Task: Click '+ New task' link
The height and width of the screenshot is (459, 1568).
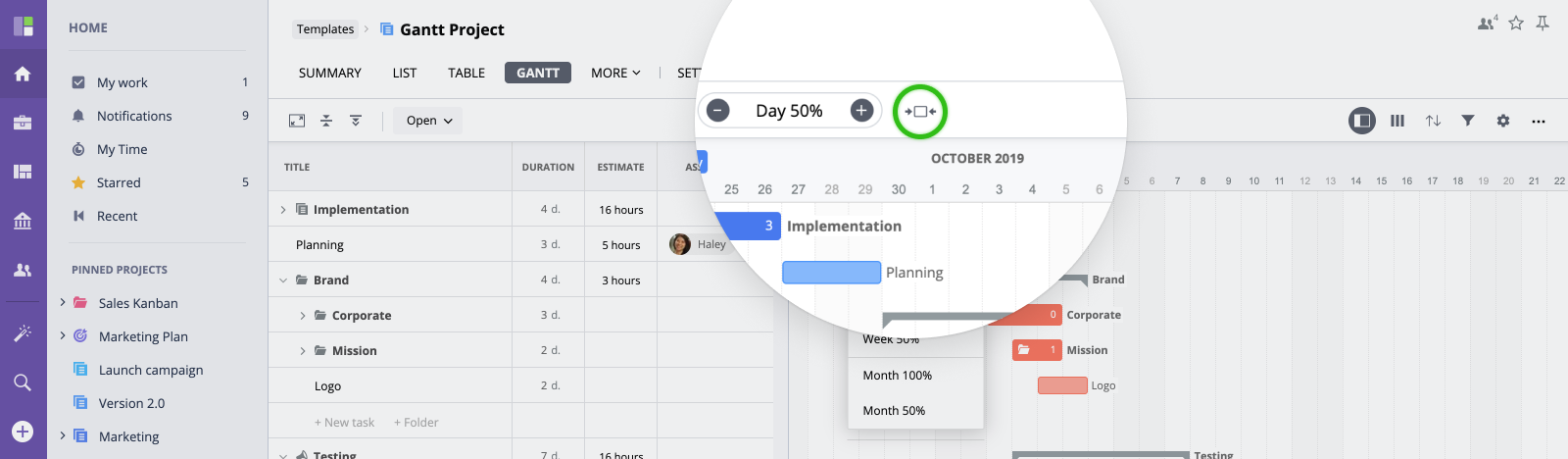Action: tap(344, 423)
